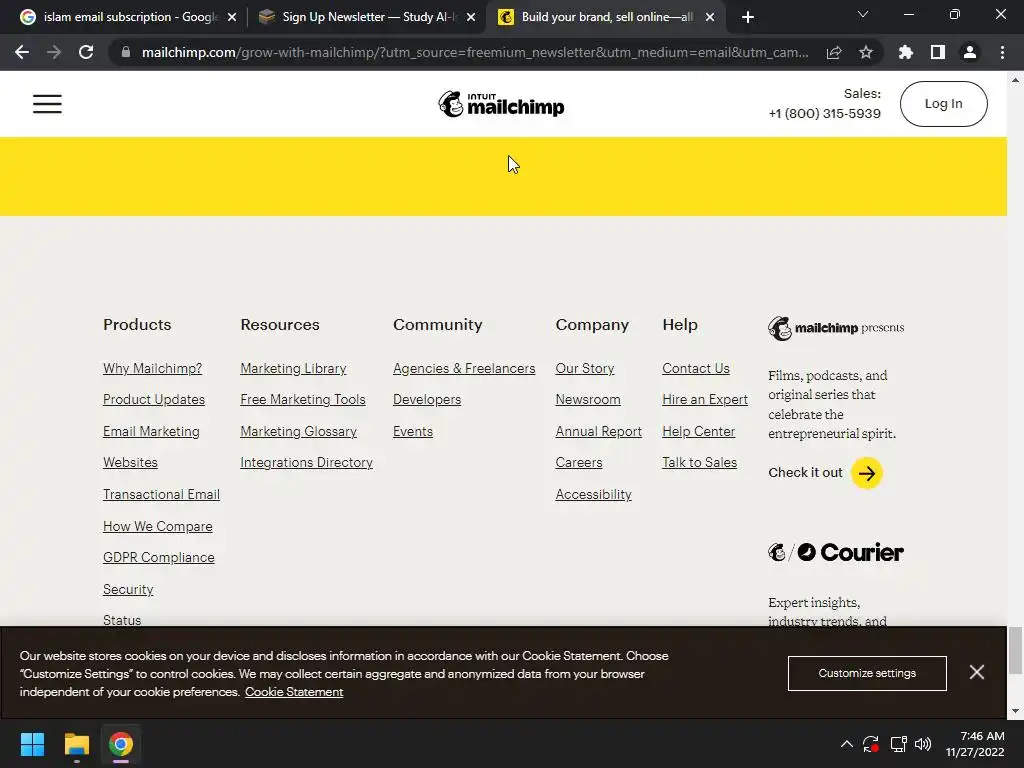Open the Free Marketing Tools link
This screenshot has height=768, width=1024.
tap(303, 400)
